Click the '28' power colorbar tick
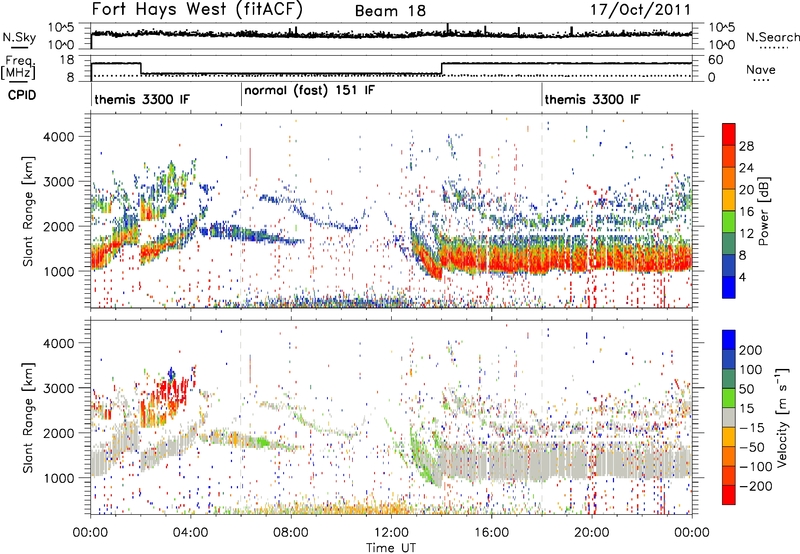800x554 pixels. [746, 146]
